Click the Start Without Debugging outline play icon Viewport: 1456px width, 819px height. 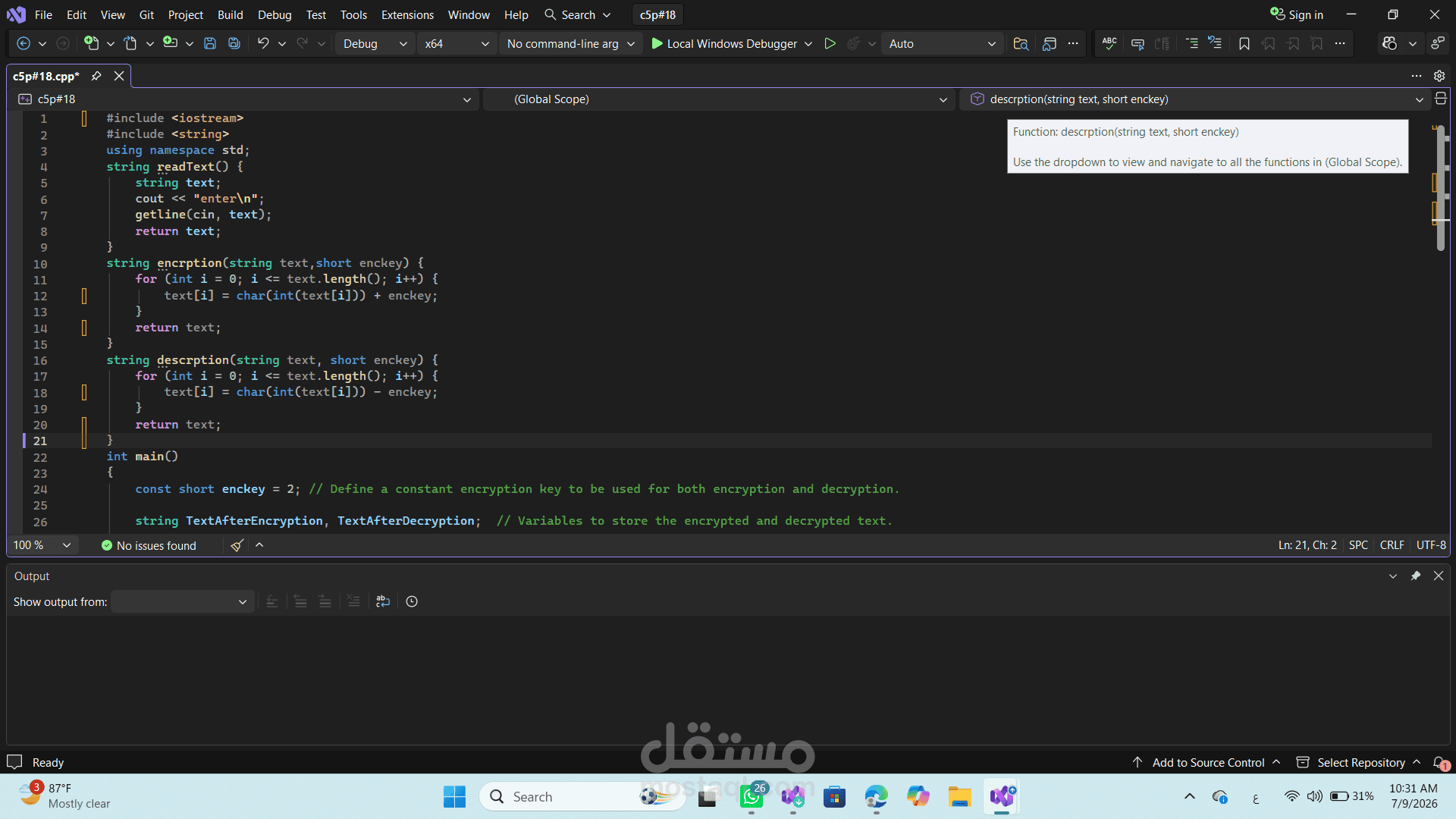tap(830, 44)
